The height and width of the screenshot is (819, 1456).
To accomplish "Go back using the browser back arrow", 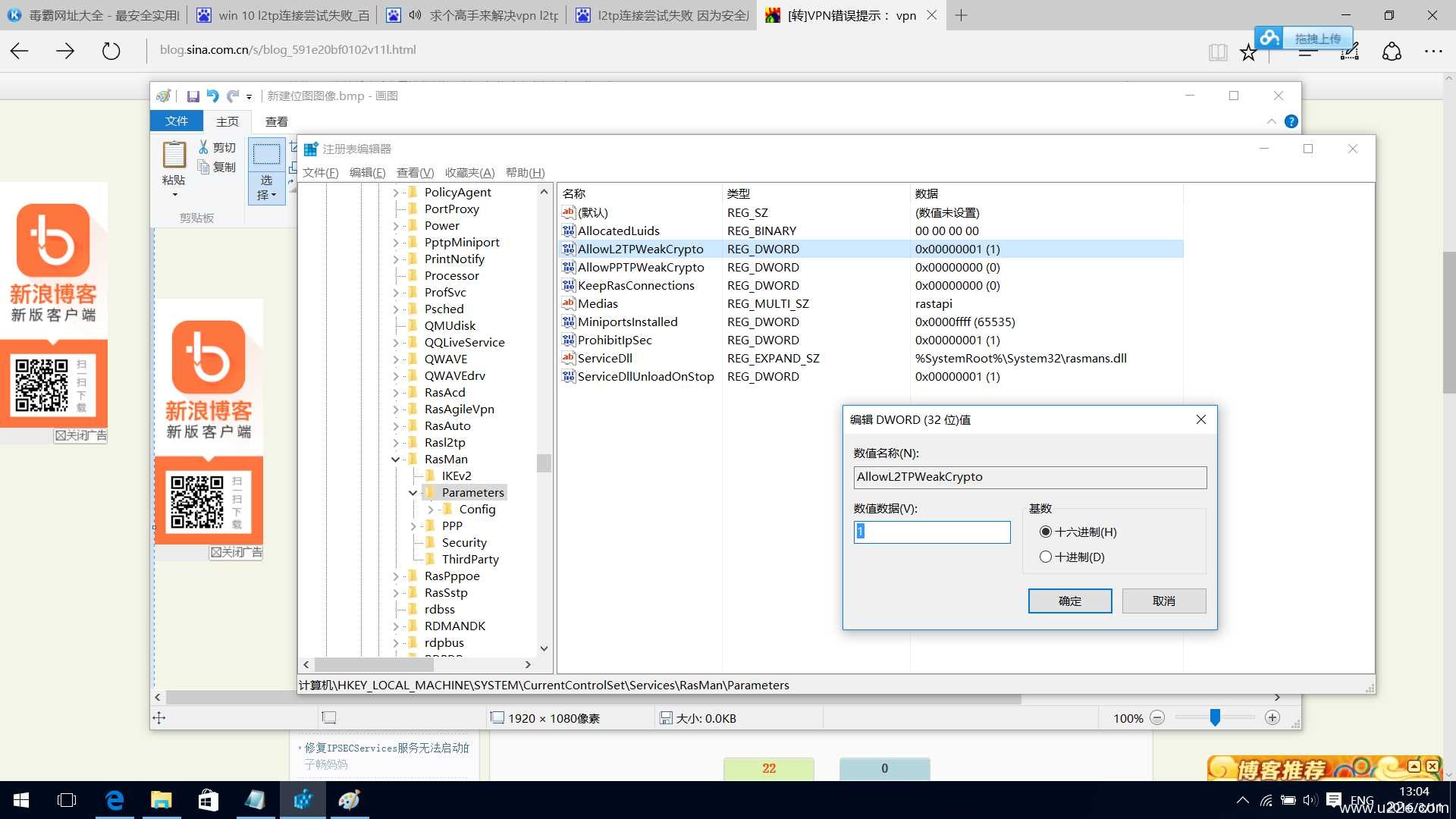I will click(20, 51).
